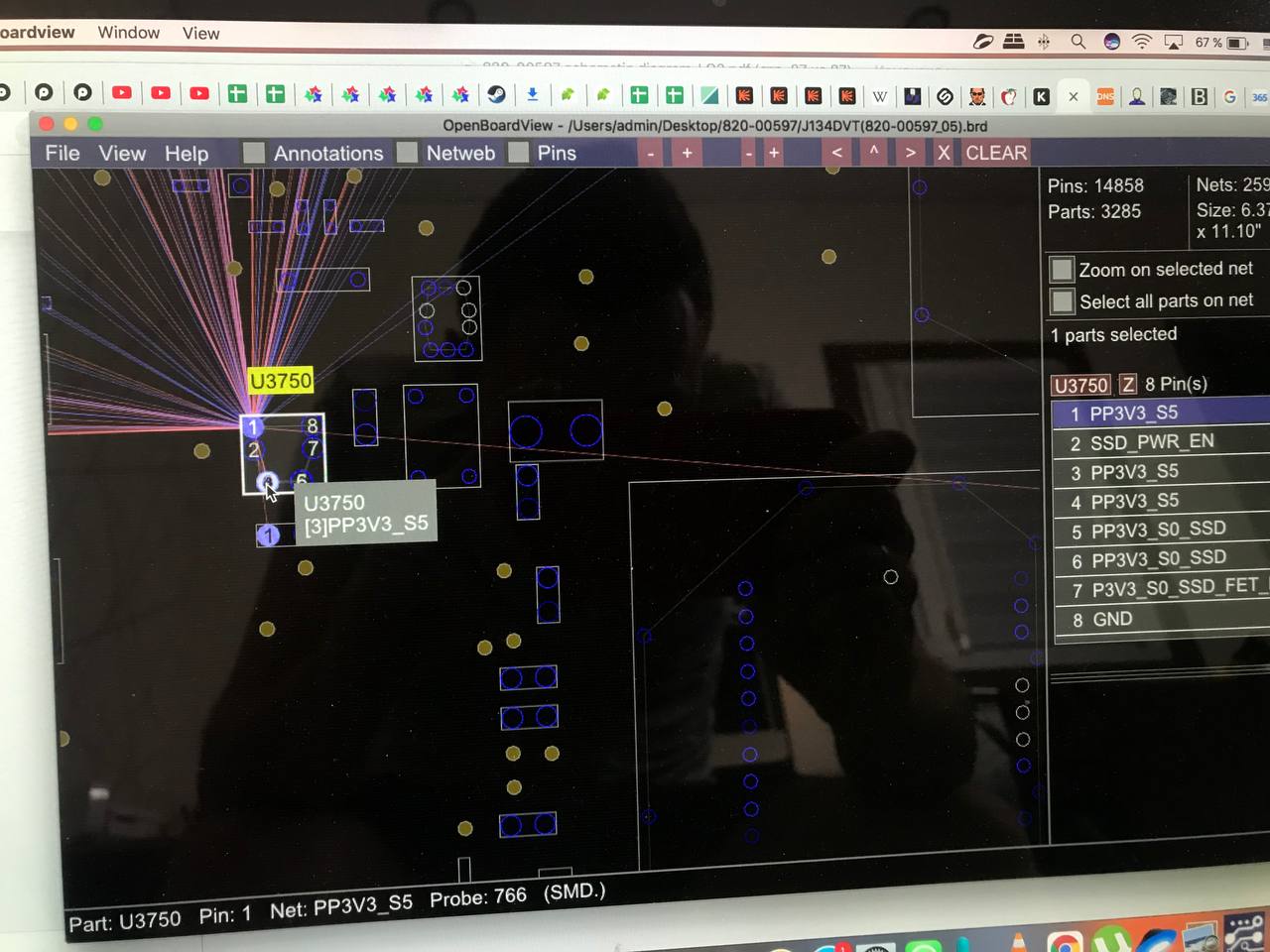1270x952 pixels.
Task: Switch to the Google G browser tab
Action: click(x=1230, y=96)
